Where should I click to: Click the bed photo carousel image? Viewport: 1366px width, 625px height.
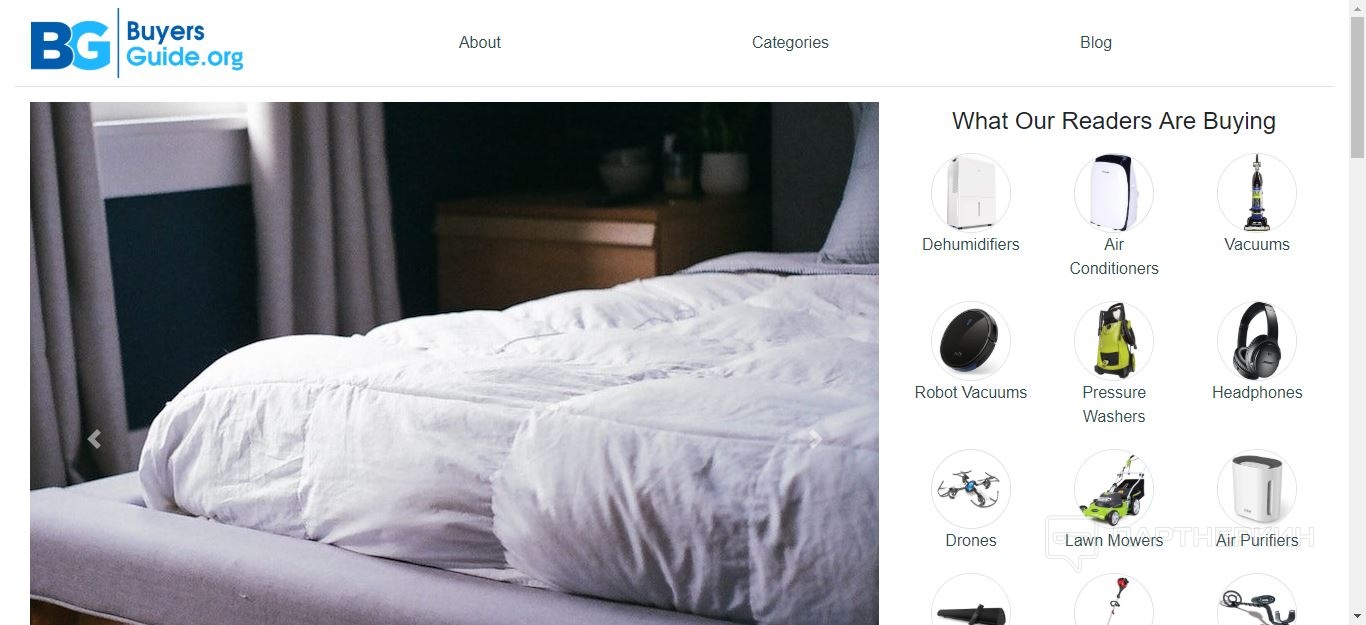pyautogui.click(x=454, y=363)
